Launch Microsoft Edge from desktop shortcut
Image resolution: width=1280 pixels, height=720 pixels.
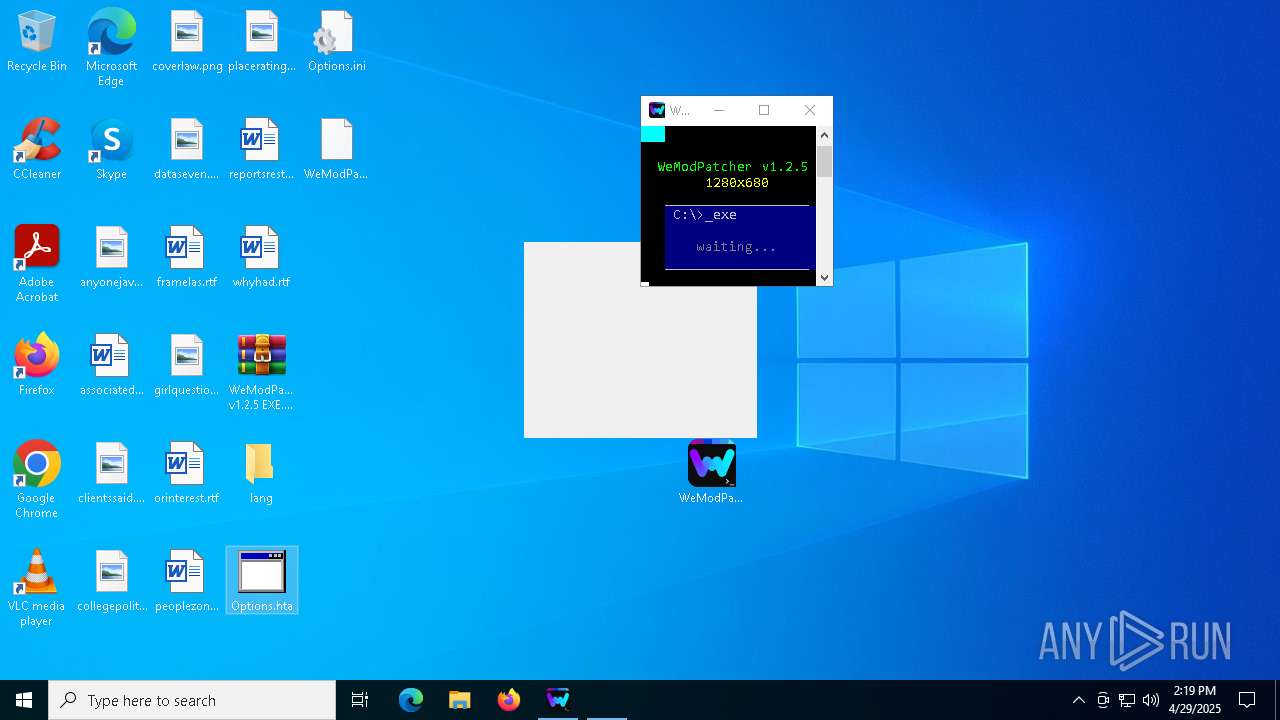pos(111,47)
